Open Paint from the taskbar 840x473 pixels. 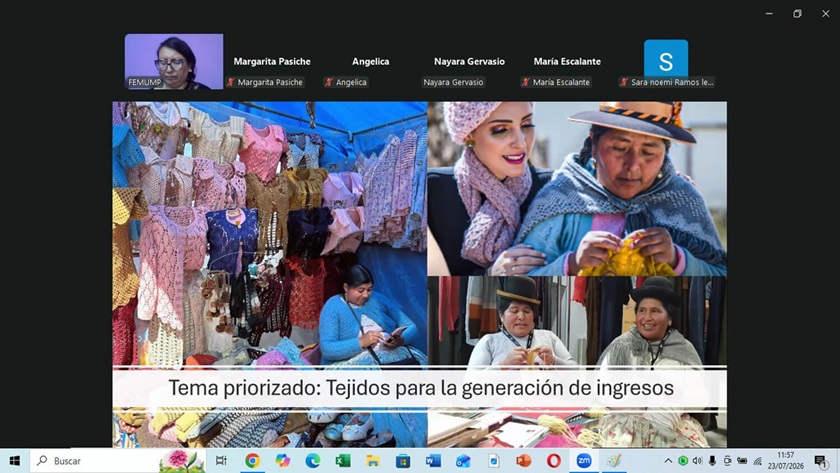[x=614, y=461]
